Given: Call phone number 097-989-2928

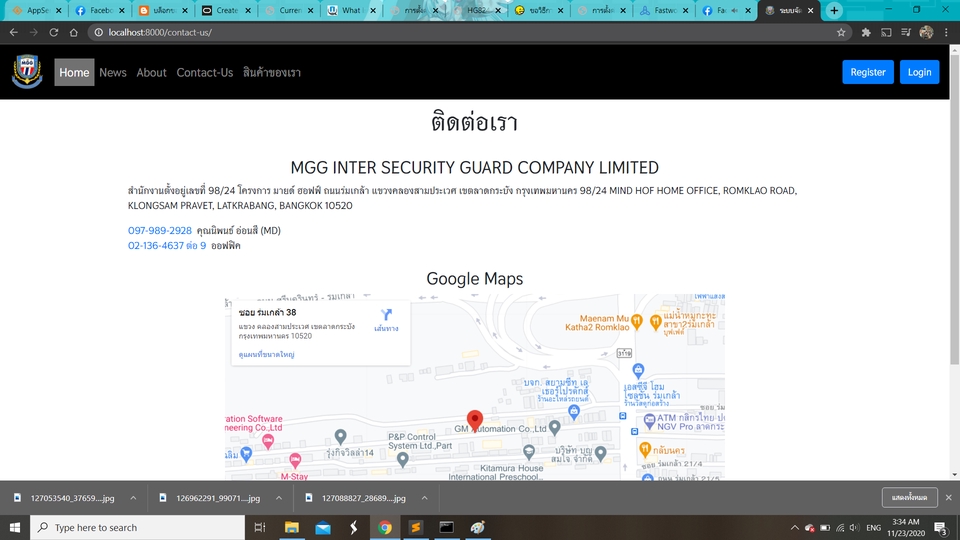Looking at the screenshot, I should coord(160,230).
